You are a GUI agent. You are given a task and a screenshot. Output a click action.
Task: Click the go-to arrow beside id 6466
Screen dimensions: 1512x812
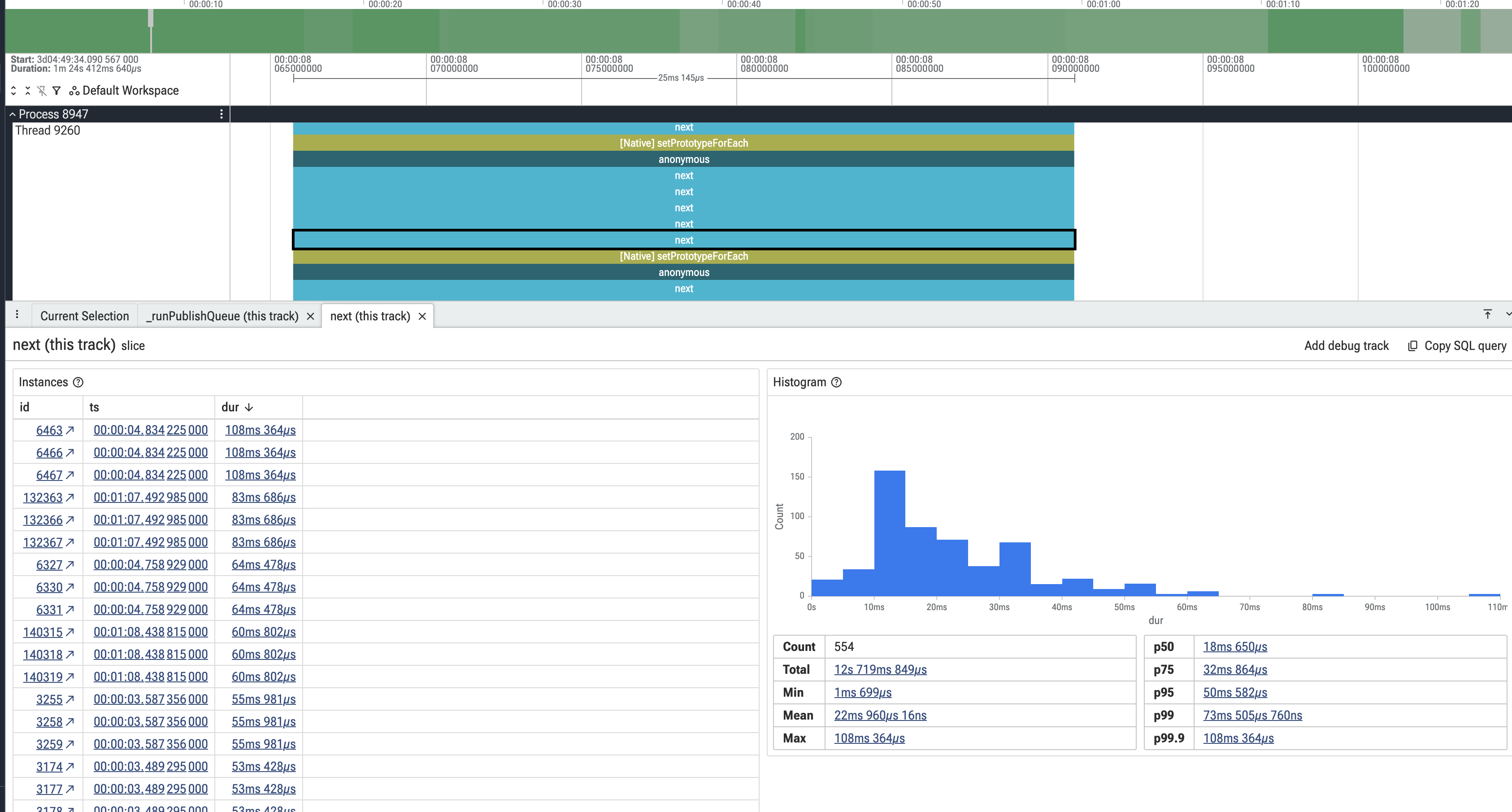coord(70,453)
